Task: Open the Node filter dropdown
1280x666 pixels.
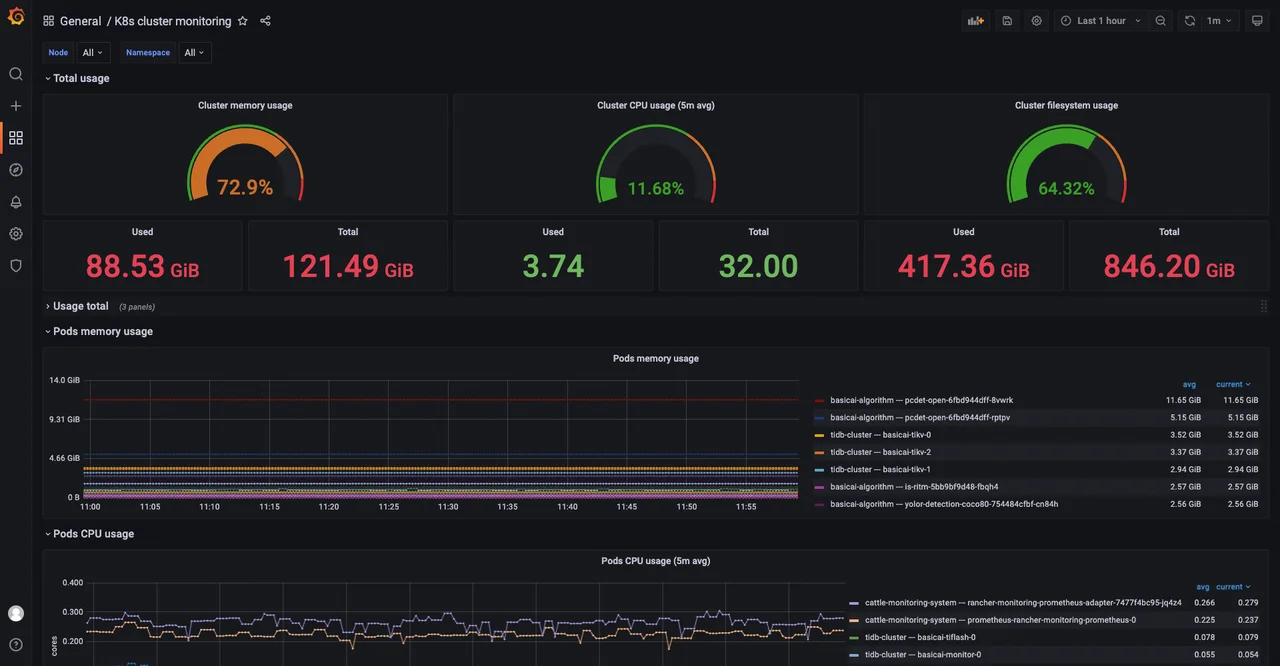Action: click(92, 52)
